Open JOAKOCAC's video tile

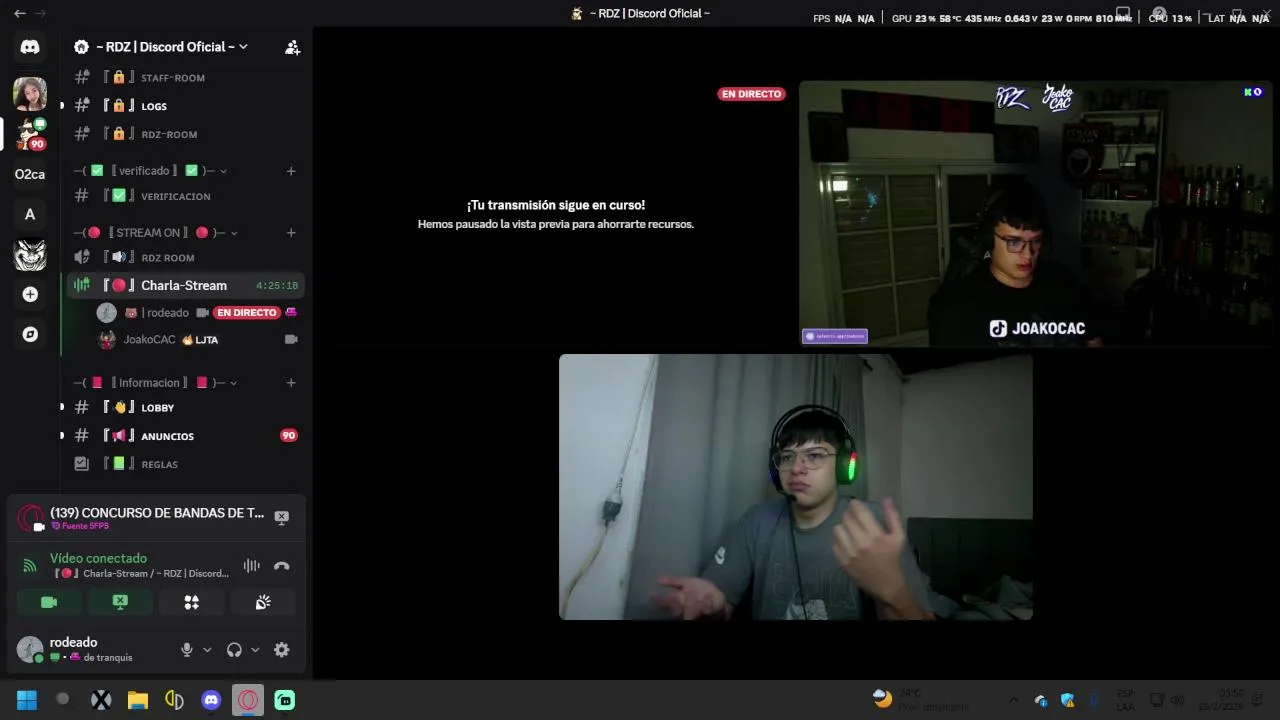[x=1036, y=214]
